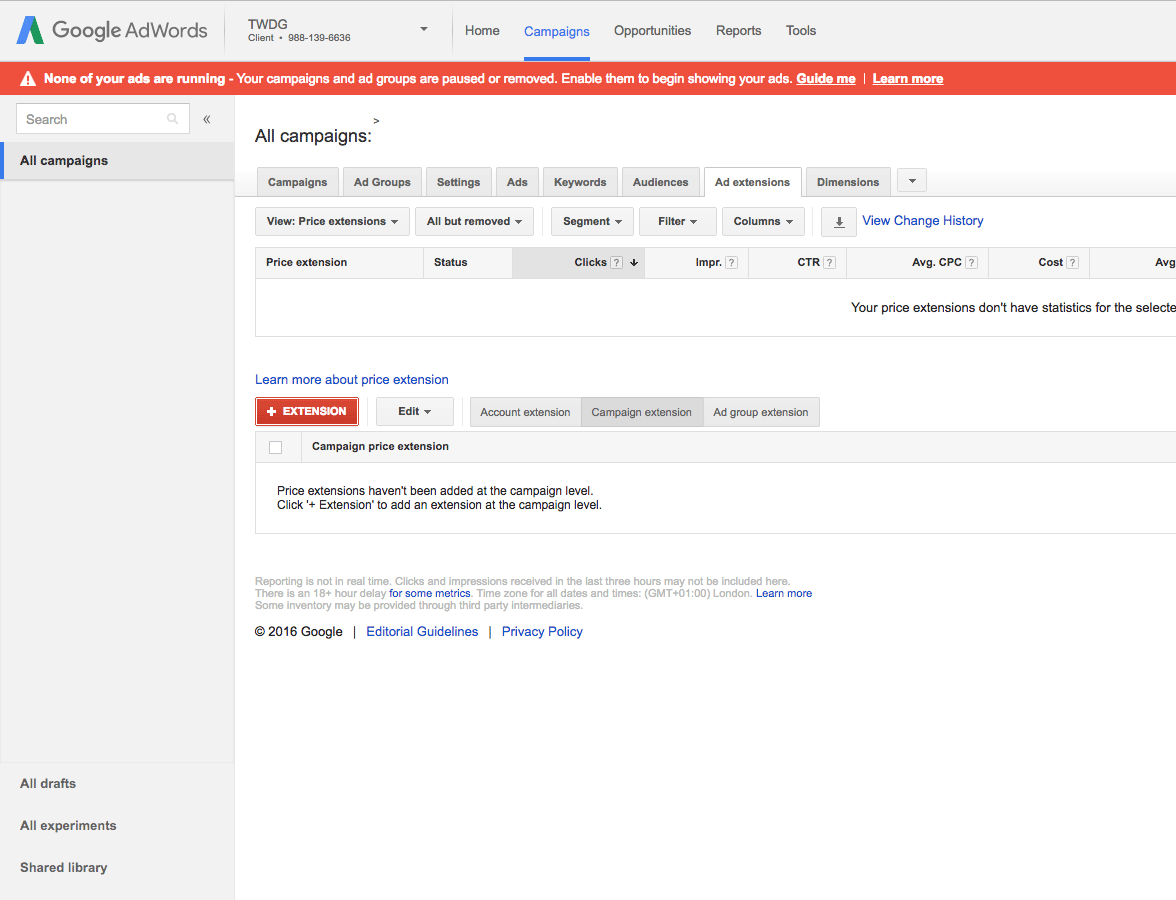Open View Change History link
The image size is (1176, 900).
click(x=922, y=220)
